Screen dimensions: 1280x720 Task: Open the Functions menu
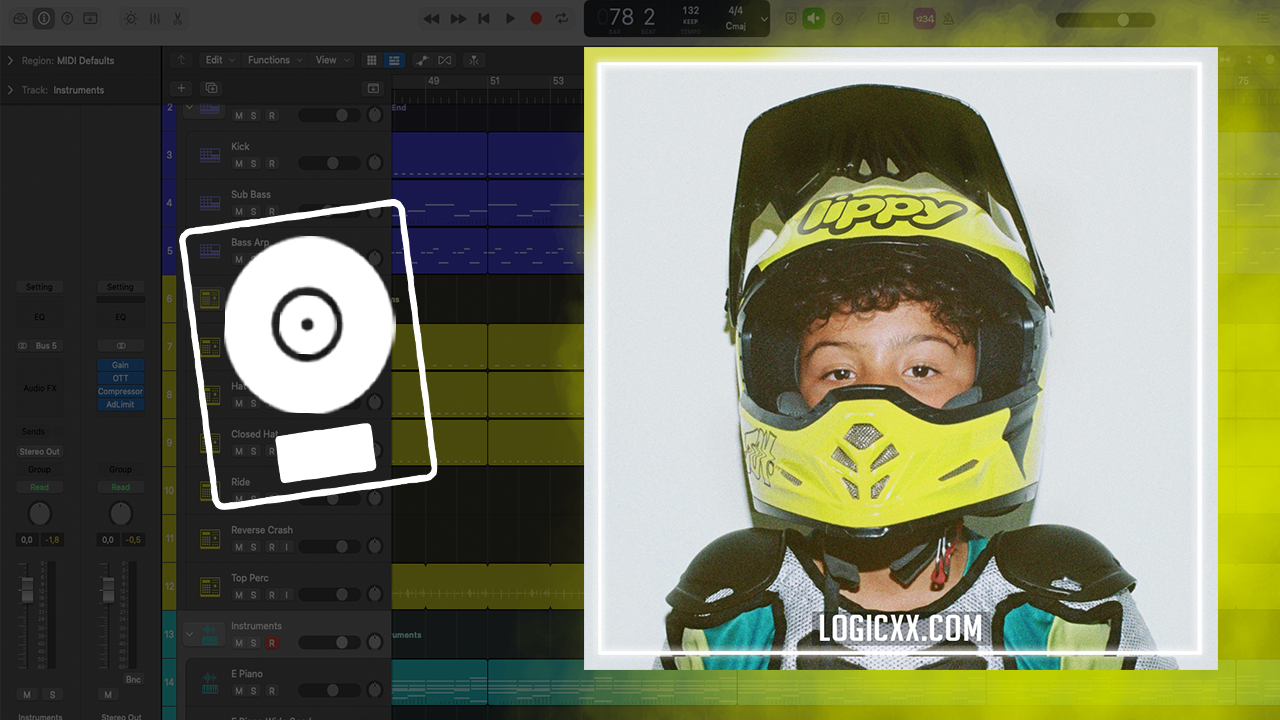(274, 60)
